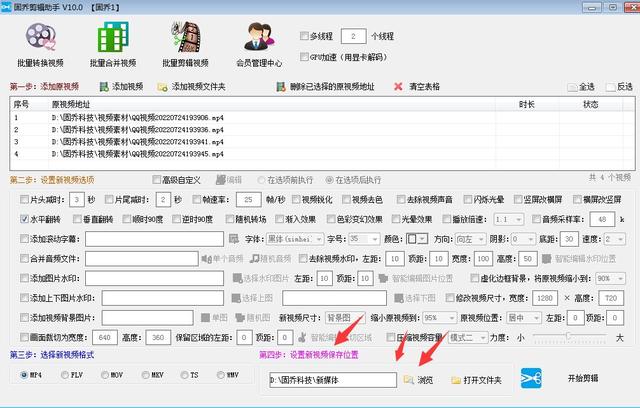This screenshot has height=408, width=640.
Task: Click 智能编辑图片位置 icon
Action: point(383,278)
